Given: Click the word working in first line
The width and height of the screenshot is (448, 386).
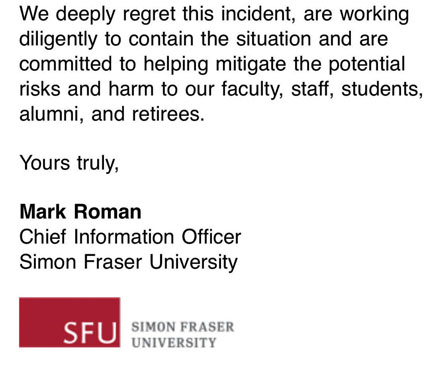Looking at the screenshot, I should point(374,15).
